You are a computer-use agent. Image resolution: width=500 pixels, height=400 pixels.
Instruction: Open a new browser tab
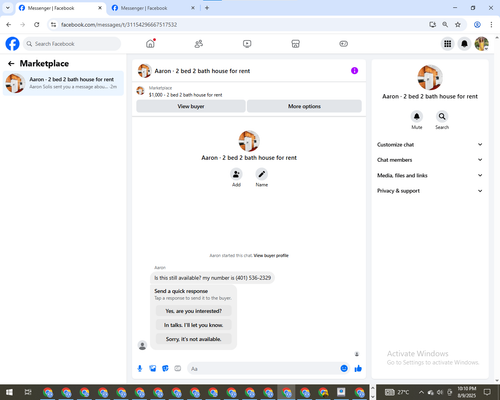tap(207, 8)
